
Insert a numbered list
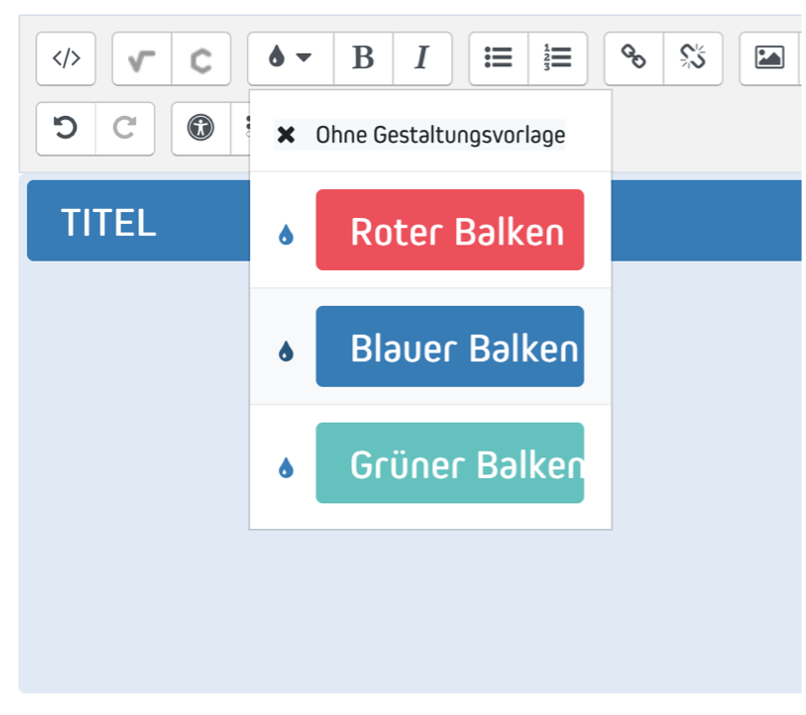pos(558,58)
